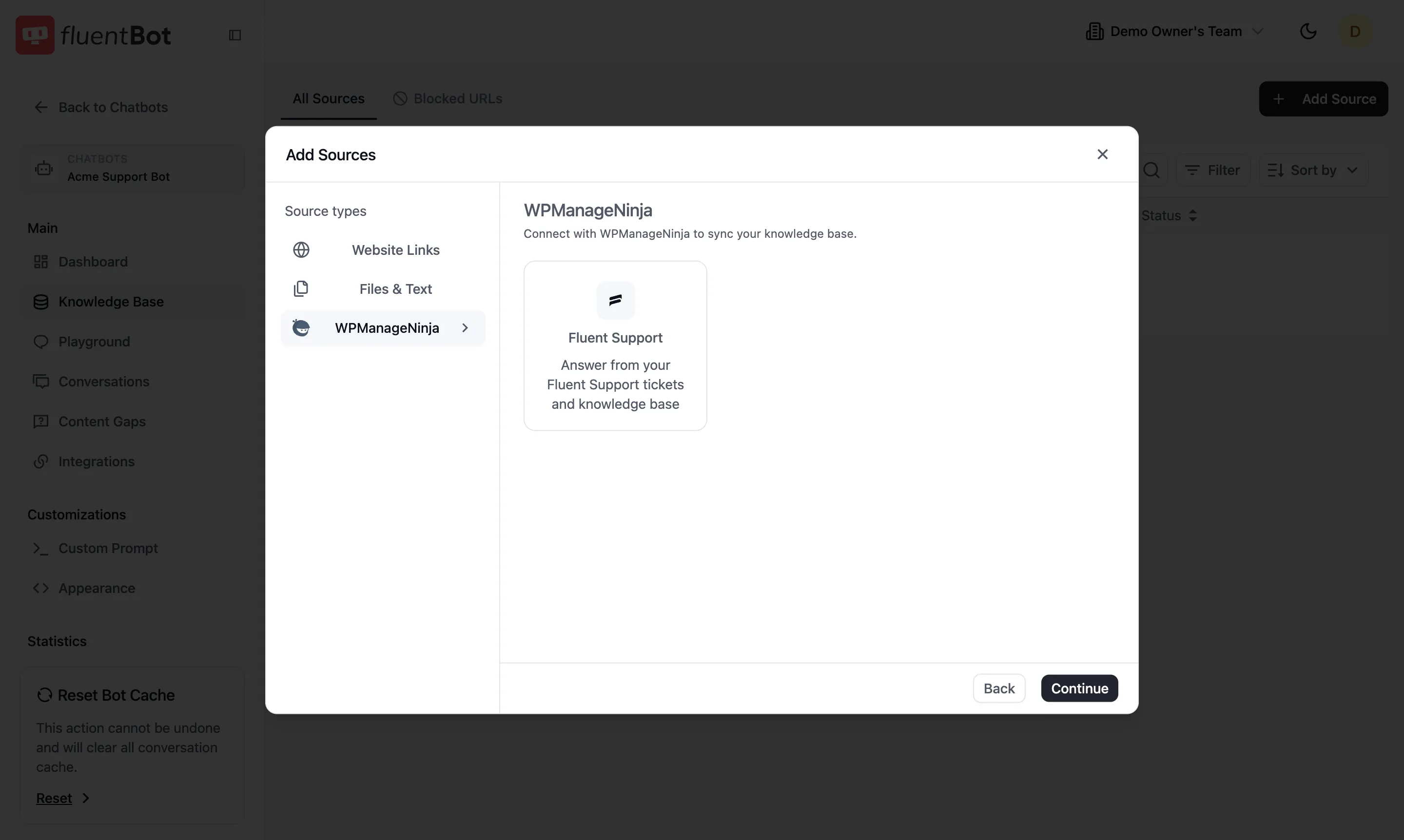Click the Reset Bot Cache refresh icon
The image size is (1404, 840).
[45, 694]
